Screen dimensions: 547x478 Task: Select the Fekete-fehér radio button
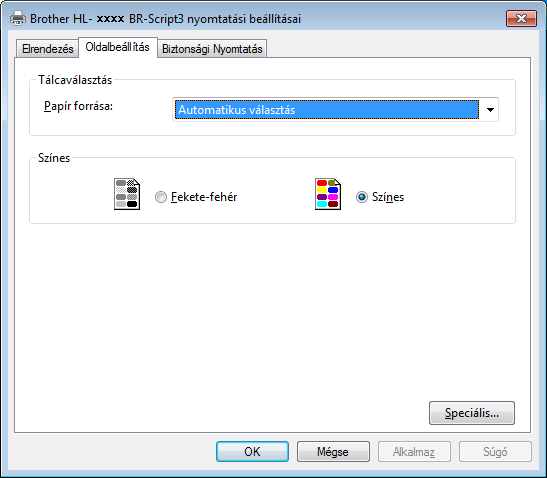pyautogui.click(x=161, y=197)
